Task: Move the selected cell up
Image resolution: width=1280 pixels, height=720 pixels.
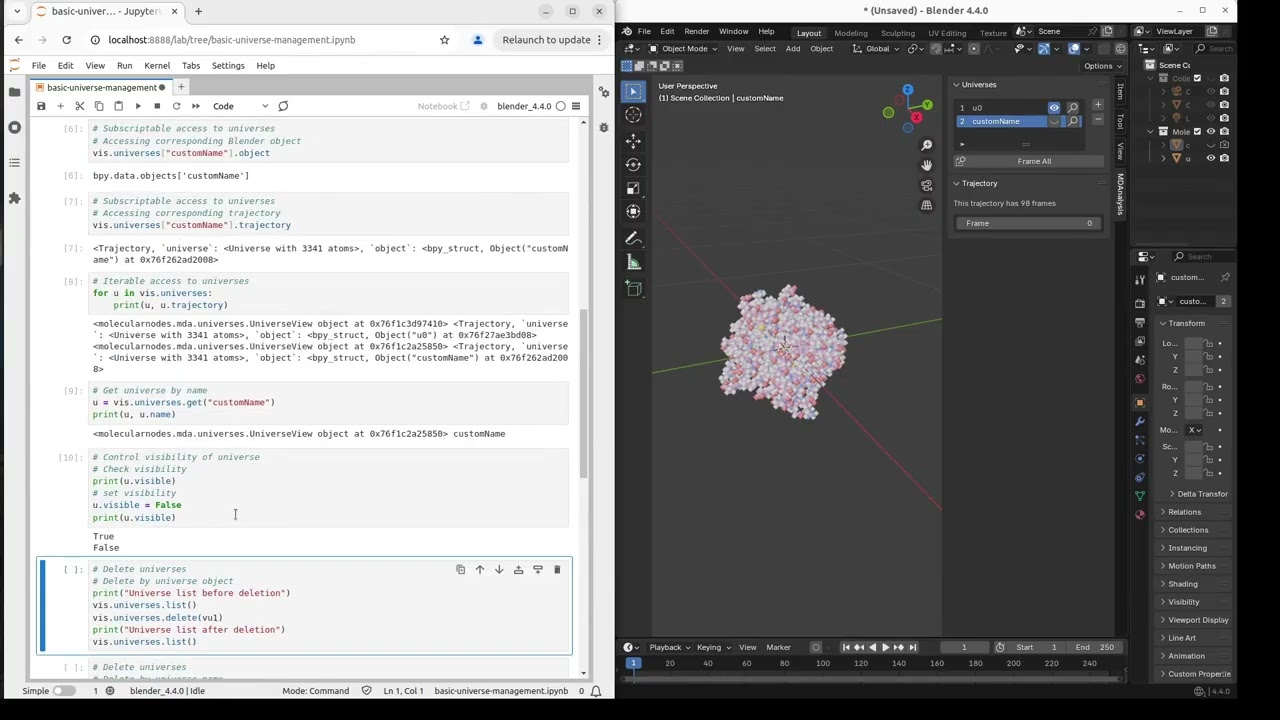Action: [480, 570]
